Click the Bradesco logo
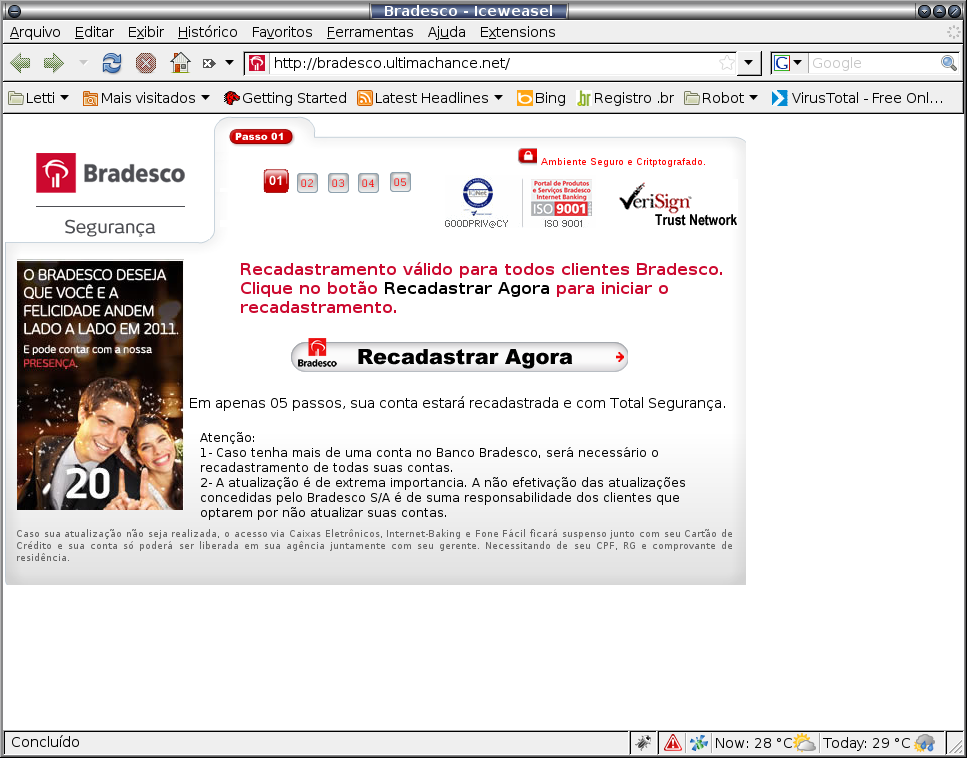This screenshot has height=758, width=967. (110, 173)
